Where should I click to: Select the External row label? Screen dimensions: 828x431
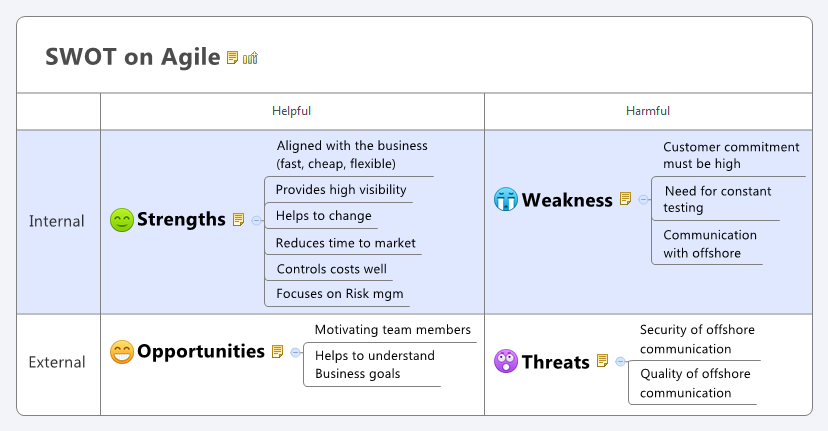57,362
